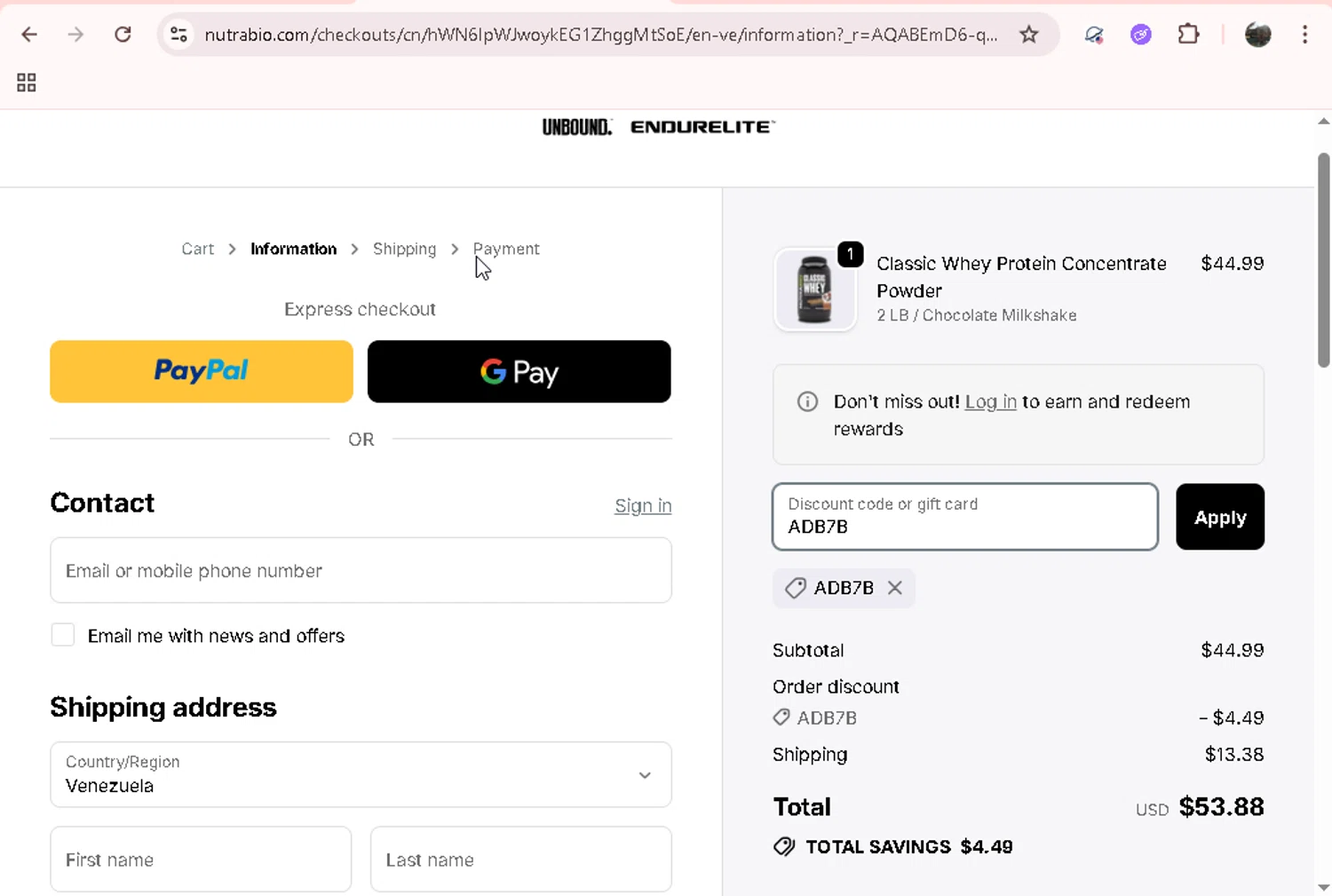Click the Unbound brand logo
This screenshot has width=1332, height=896.
click(x=577, y=127)
